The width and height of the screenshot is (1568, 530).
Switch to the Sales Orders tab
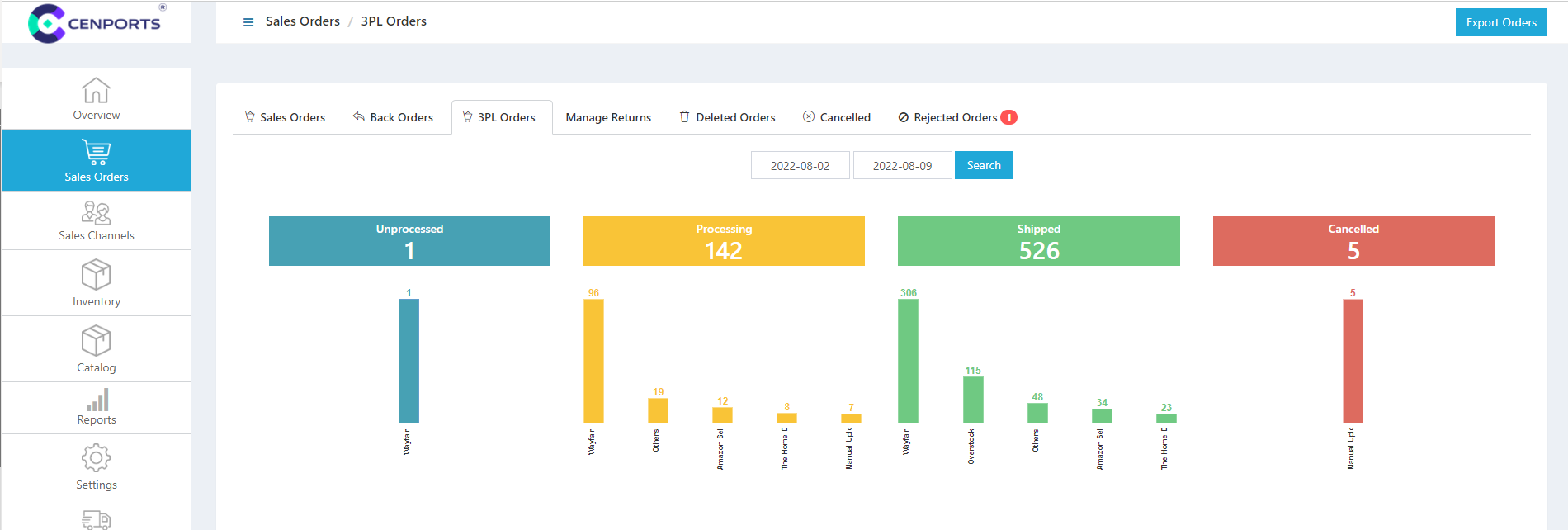[284, 117]
